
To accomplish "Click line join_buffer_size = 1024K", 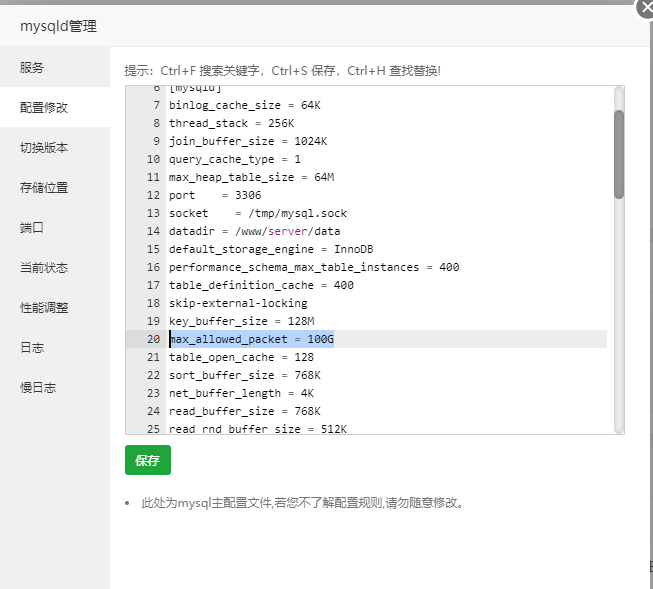I will pyautogui.click(x=248, y=141).
